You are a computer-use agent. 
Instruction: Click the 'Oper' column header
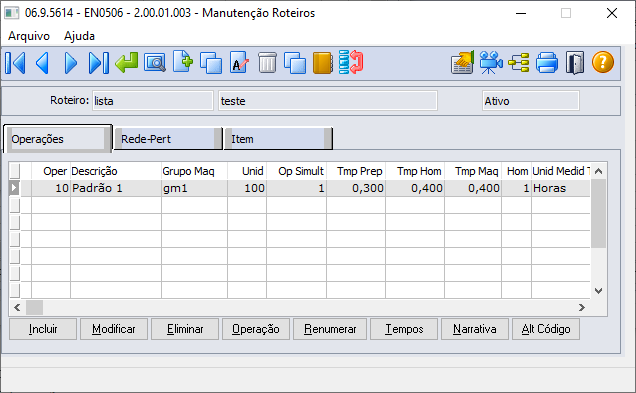(51, 171)
